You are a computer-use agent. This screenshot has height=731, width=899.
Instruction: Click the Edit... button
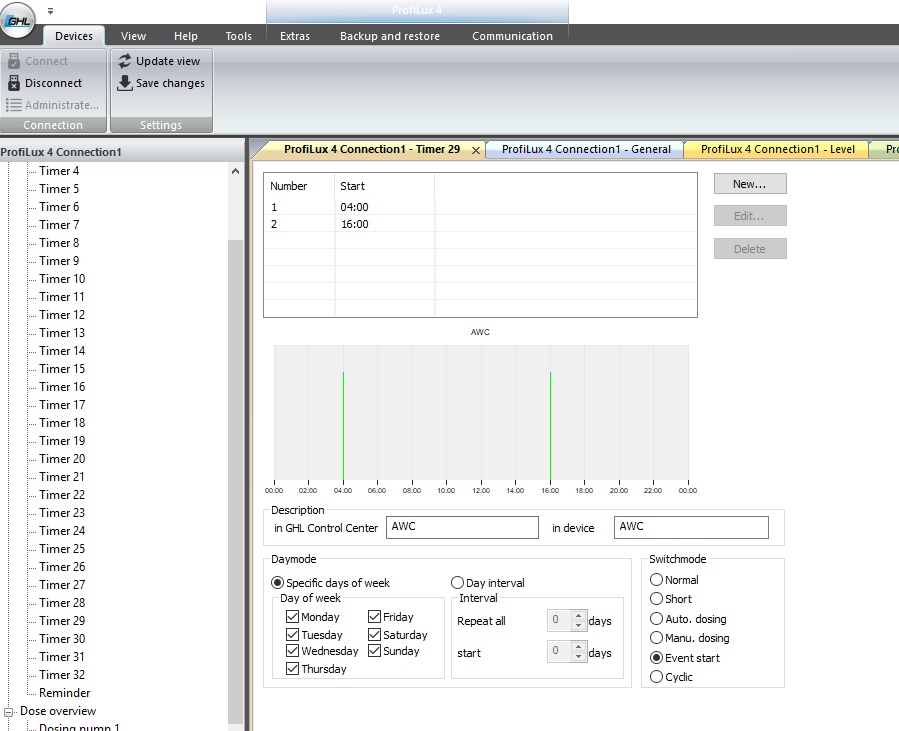(750, 216)
